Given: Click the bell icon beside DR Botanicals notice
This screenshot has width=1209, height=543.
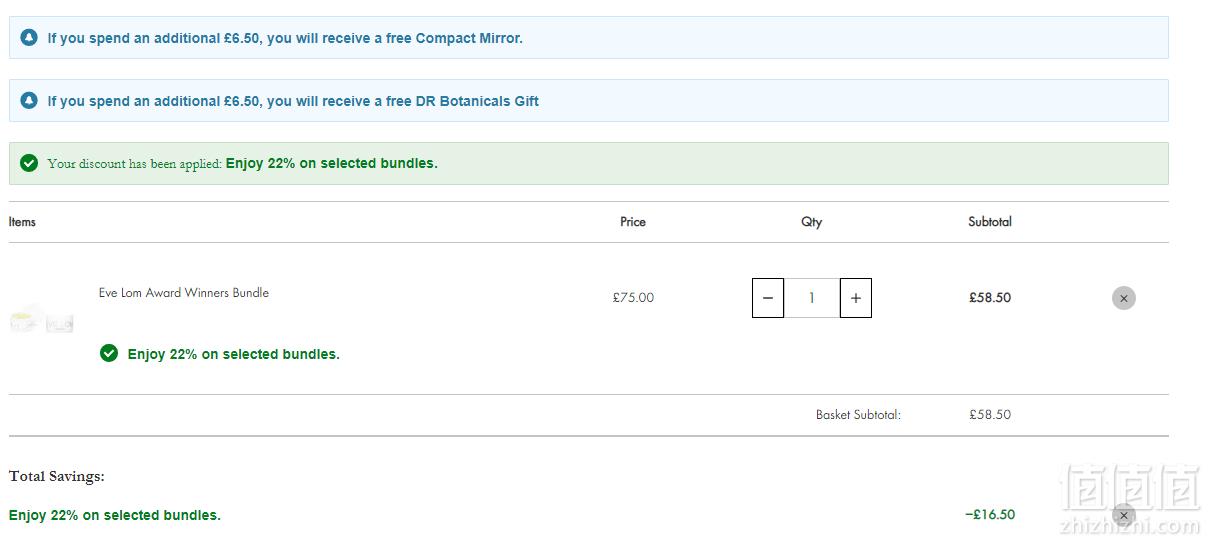Looking at the screenshot, I should point(29,101).
